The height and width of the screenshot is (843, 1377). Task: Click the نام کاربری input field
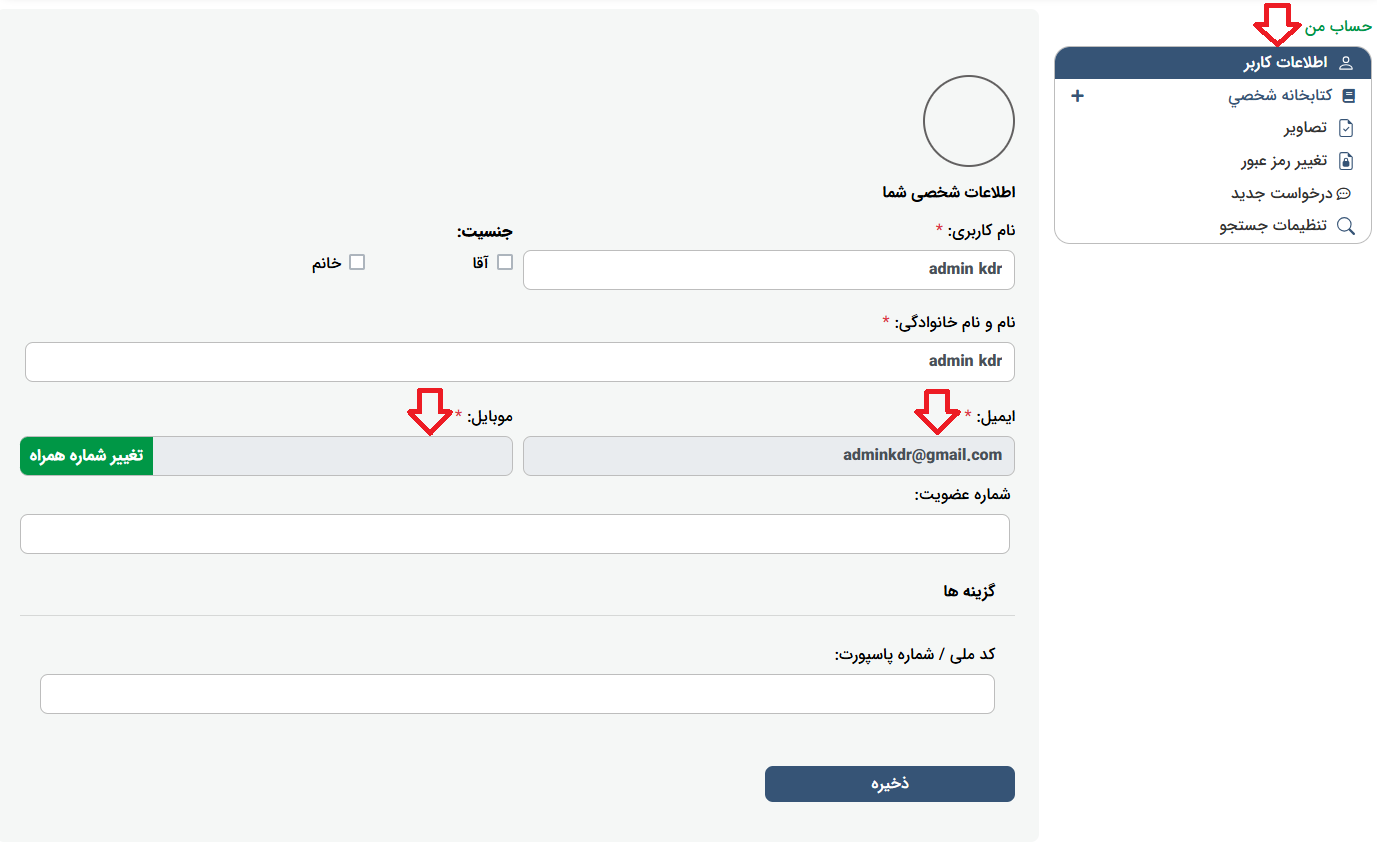[x=769, y=270]
